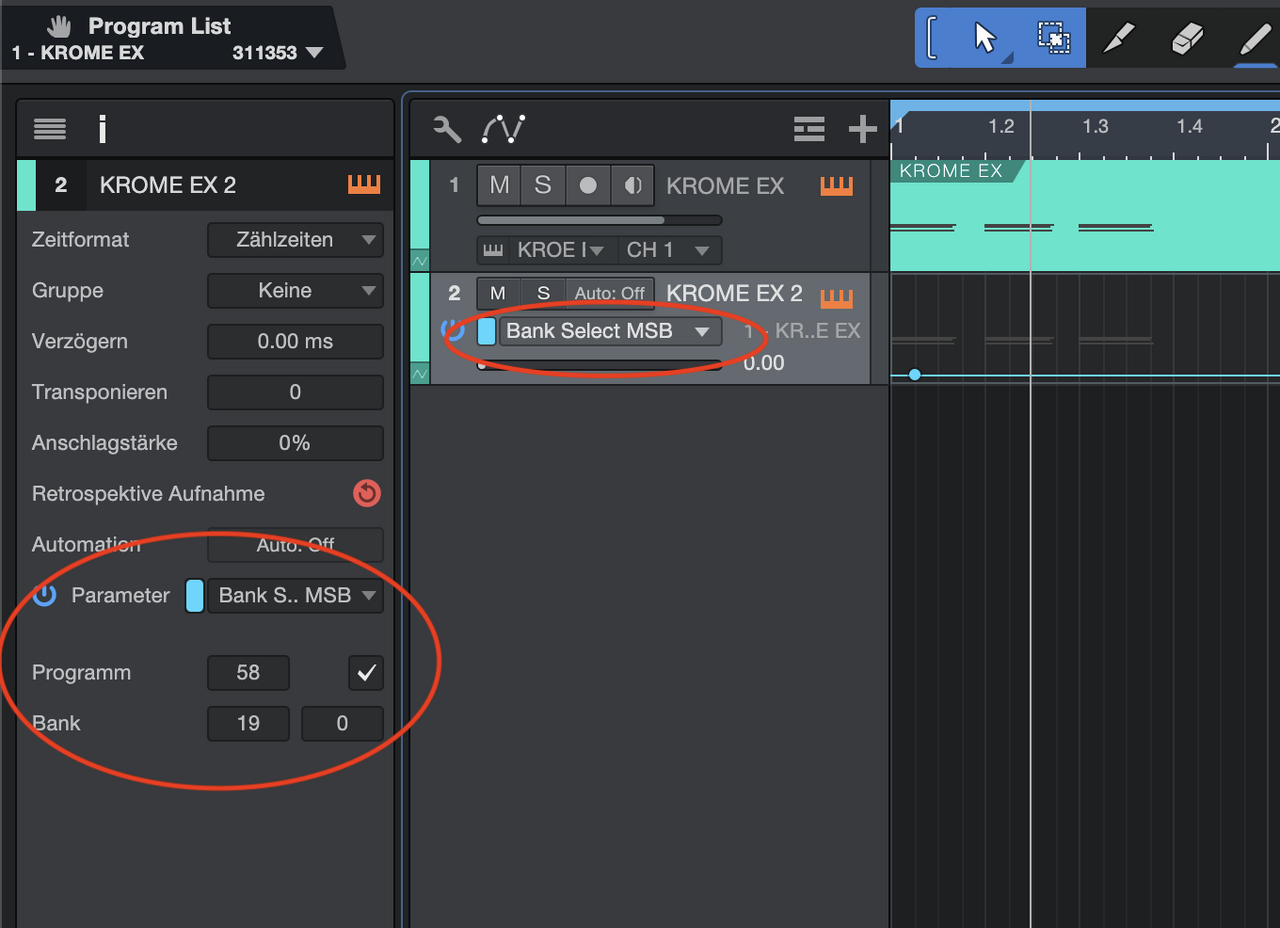Add a track with the plus icon
Viewport: 1280px width, 928px height.
click(x=862, y=129)
